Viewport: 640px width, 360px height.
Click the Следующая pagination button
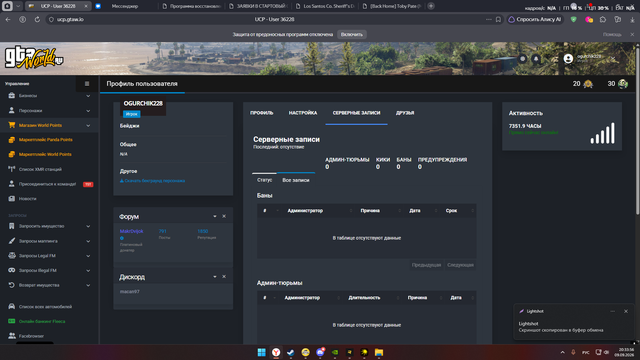460,265
